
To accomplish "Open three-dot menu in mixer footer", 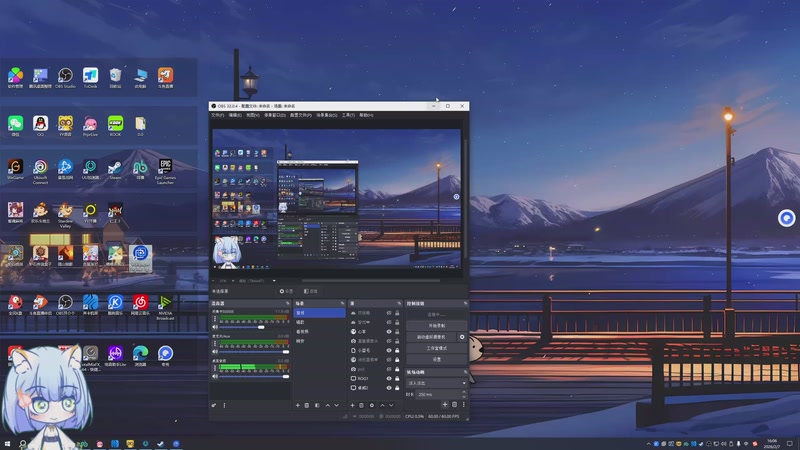I will click(x=224, y=405).
